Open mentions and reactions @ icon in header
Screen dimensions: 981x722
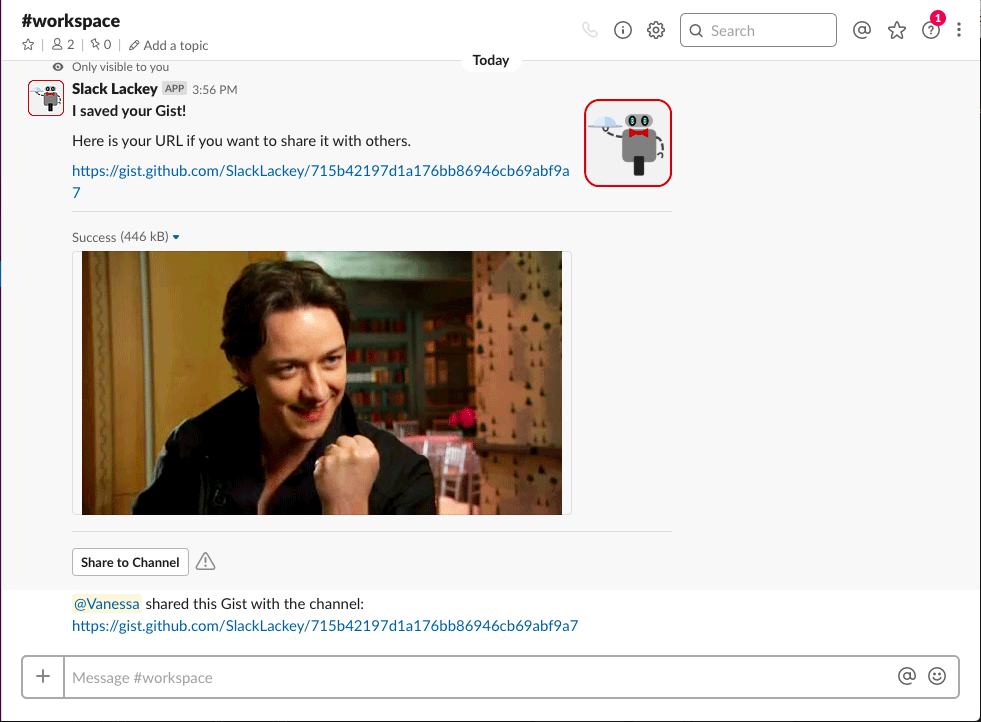[862, 30]
